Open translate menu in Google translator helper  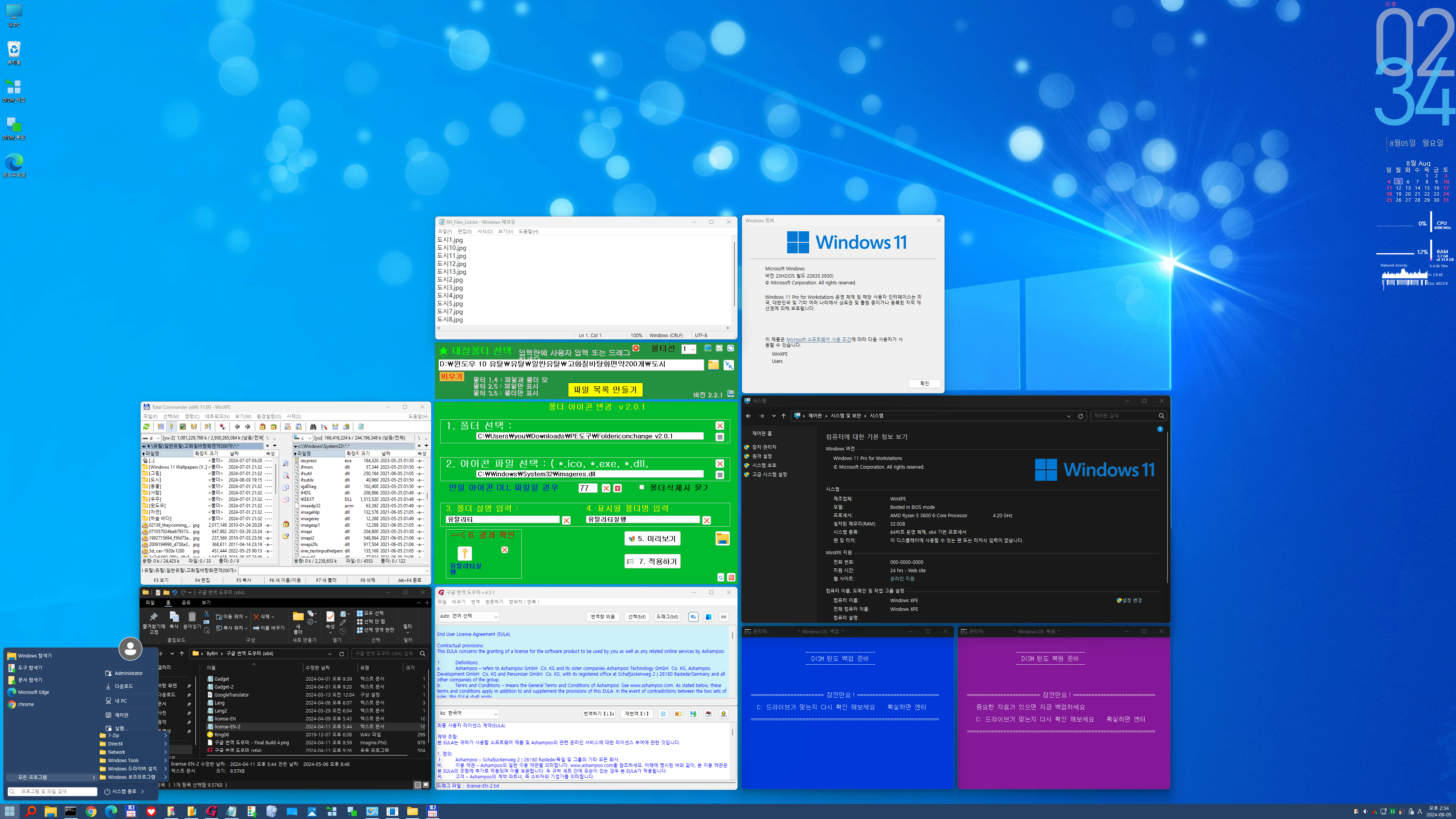pos(475,602)
